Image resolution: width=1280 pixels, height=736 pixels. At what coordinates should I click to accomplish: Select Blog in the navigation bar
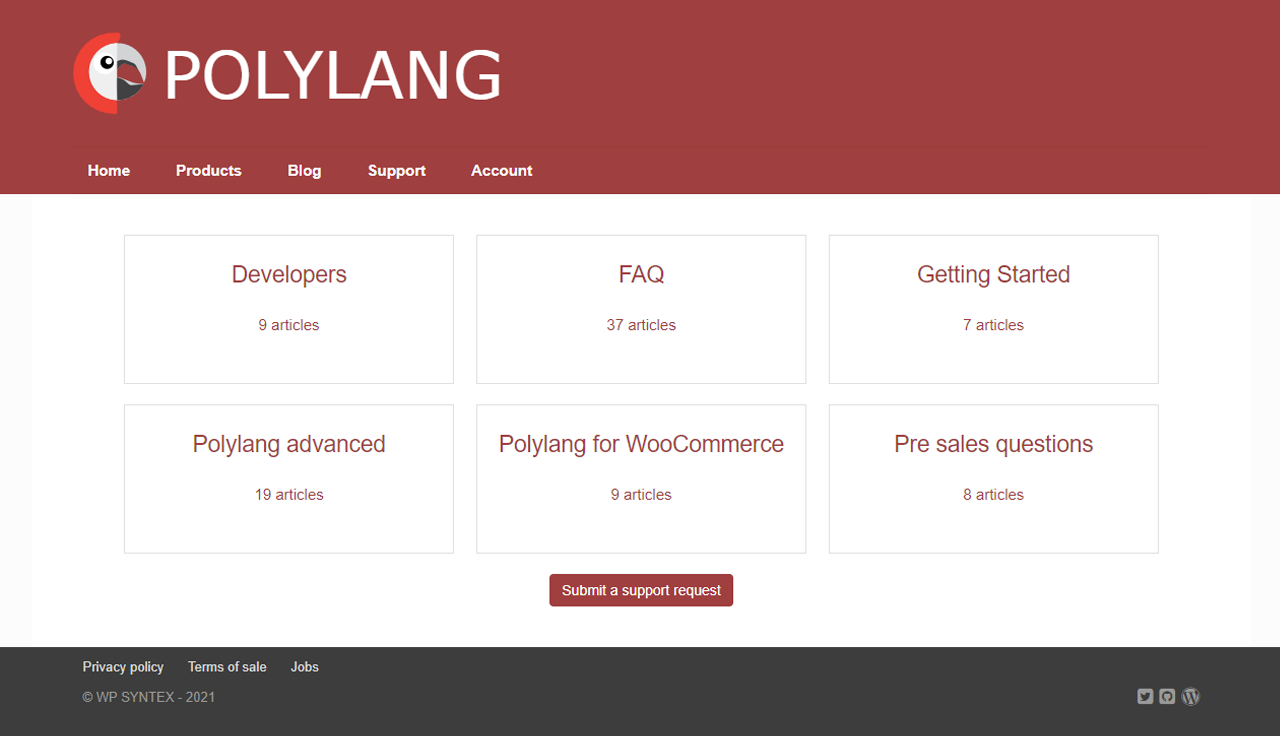[304, 171]
